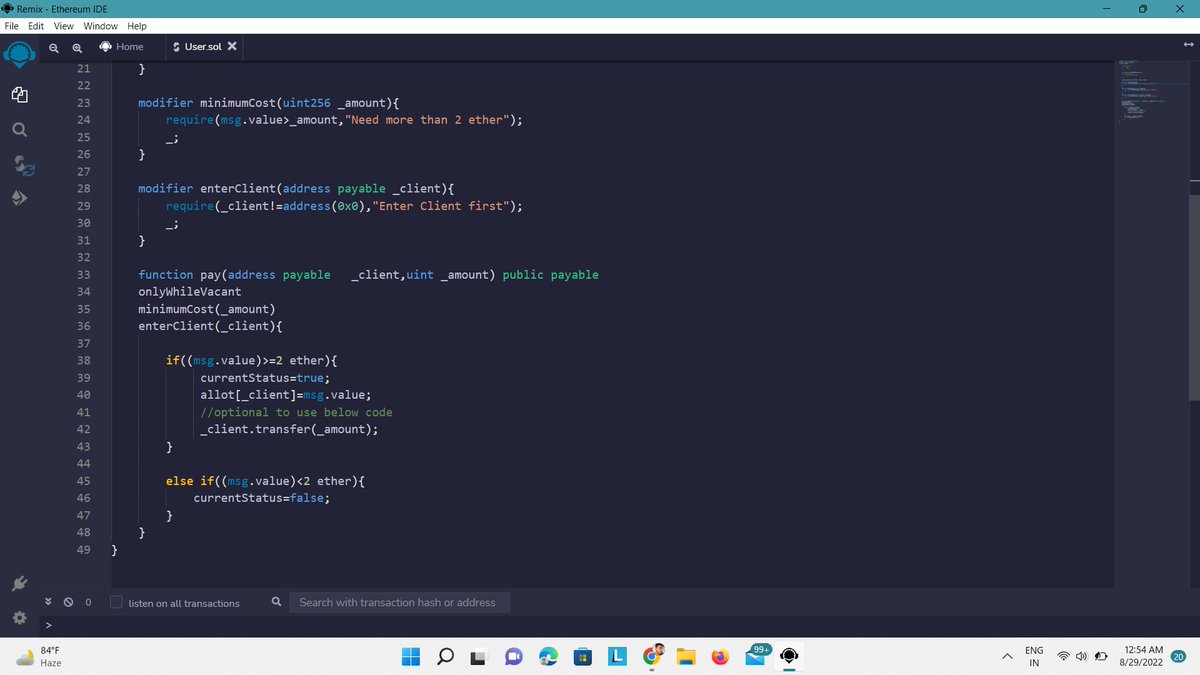The width and height of the screenshot is (1200, 675).
Task: Open the Wi-Fi network tray icon
Action: [1065, 657]
